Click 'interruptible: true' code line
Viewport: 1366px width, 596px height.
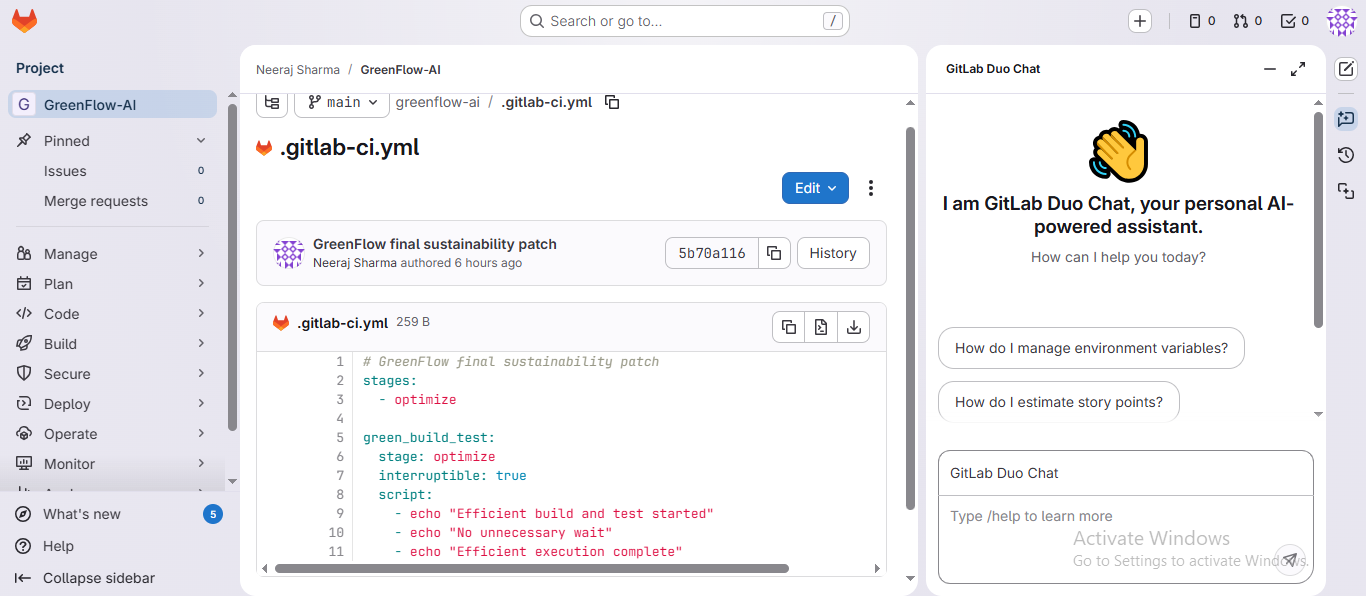pyautogui.click(x=452, y=476)
